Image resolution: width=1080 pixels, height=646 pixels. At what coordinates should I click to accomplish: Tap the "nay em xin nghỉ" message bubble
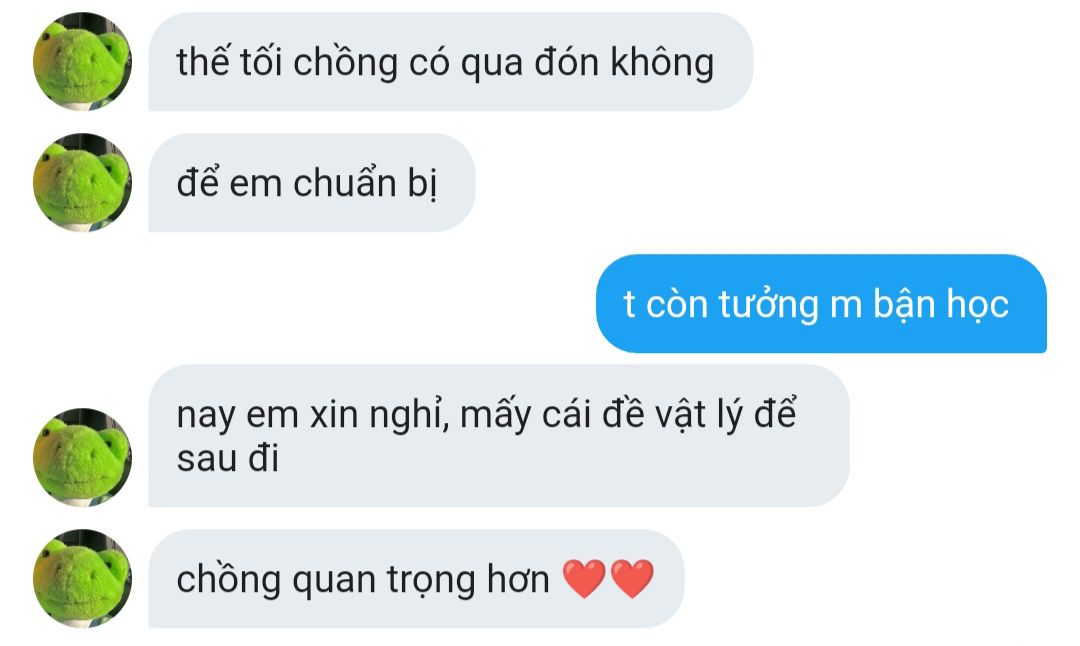pos(499,436)
